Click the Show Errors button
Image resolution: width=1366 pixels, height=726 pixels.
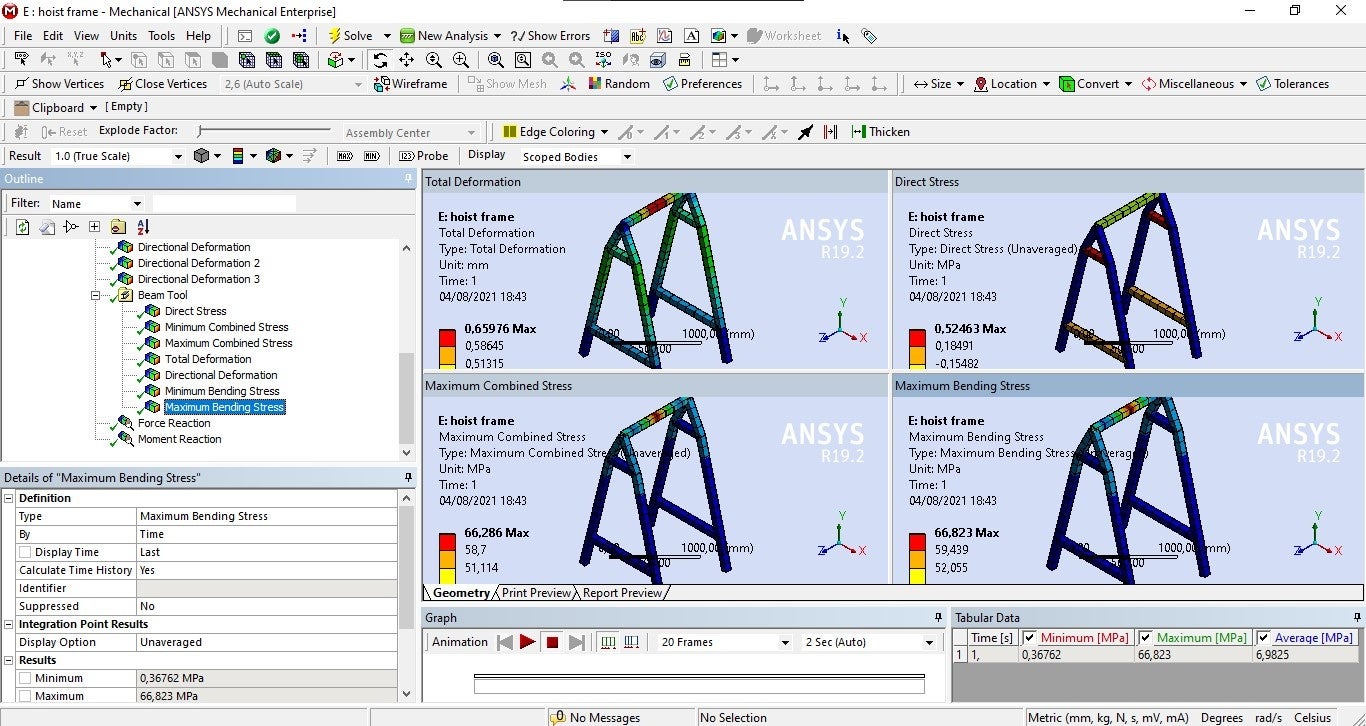(550, 36)
